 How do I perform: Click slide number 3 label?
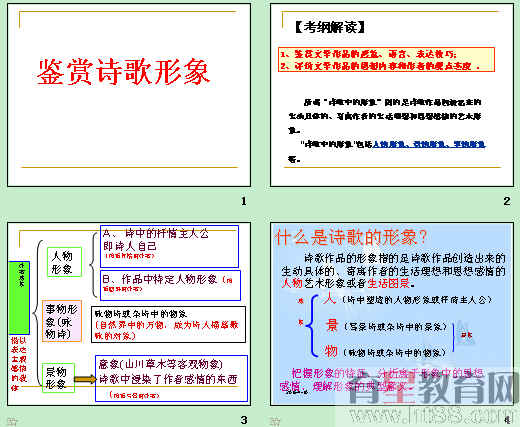coord(244,420)
